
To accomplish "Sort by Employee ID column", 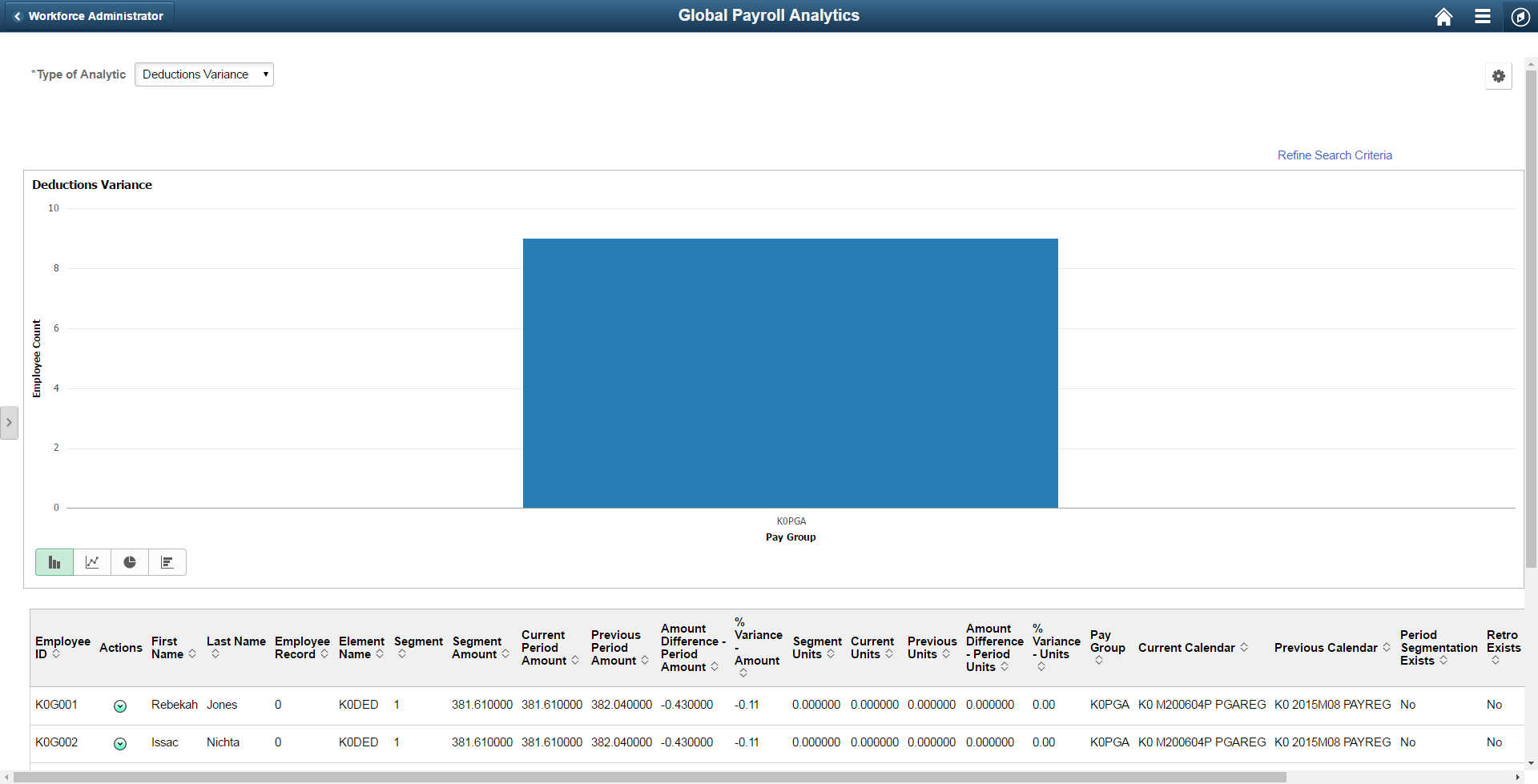I will (62, 647).
